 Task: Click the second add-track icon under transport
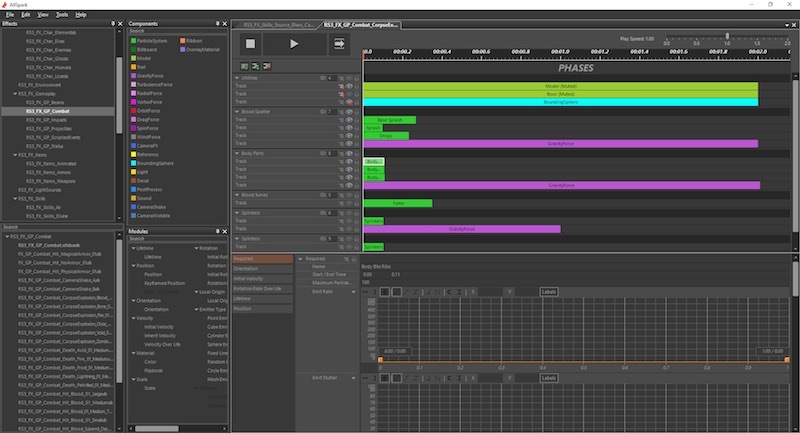pyautogui.click(x=255, y=66)
